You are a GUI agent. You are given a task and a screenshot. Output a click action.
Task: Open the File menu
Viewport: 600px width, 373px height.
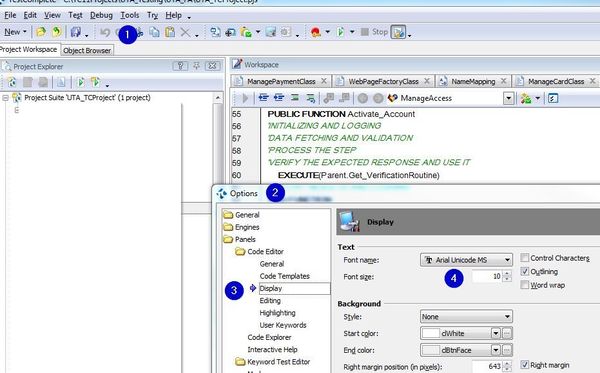10,15
